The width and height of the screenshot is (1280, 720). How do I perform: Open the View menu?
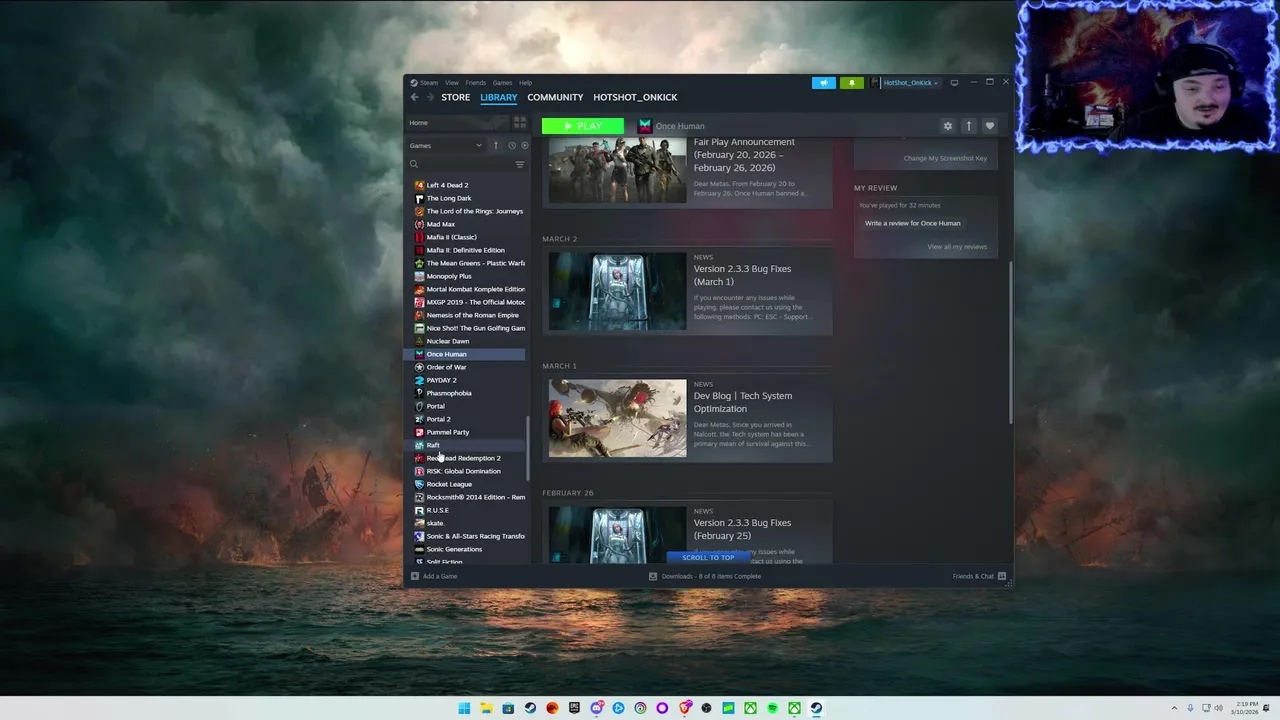pyautogui.click(x=452, y=83)
